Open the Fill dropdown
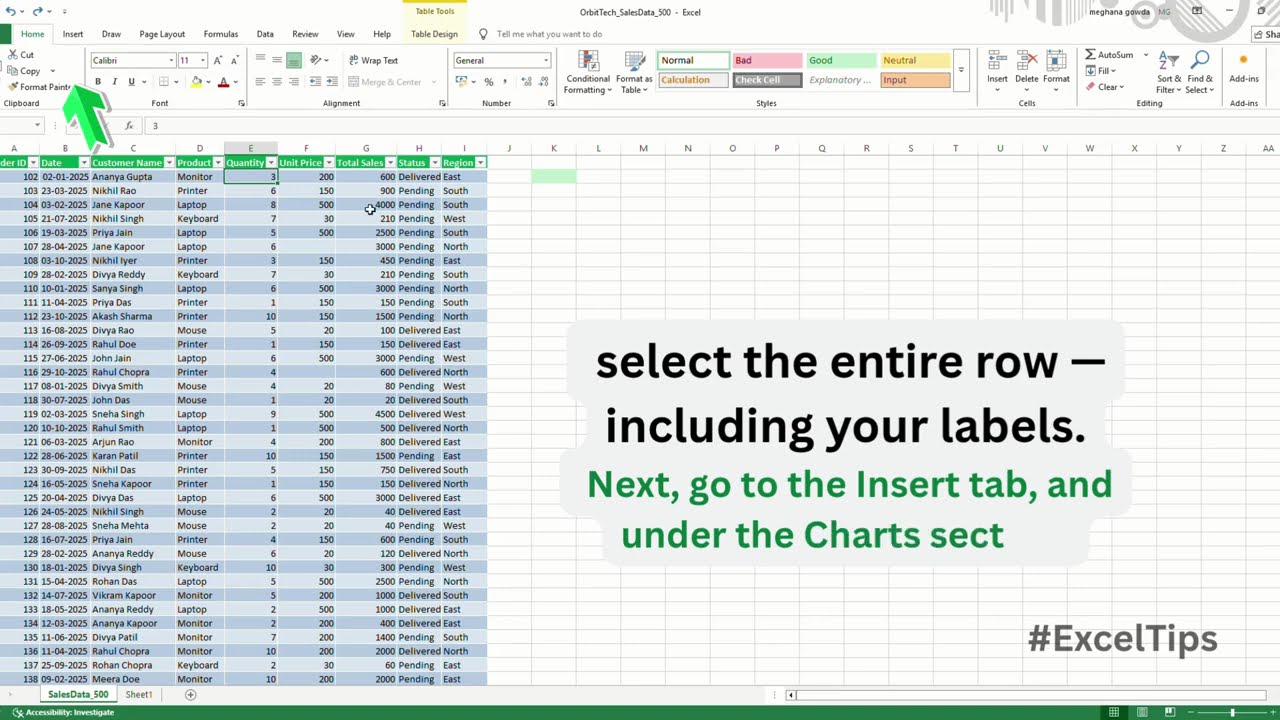Image resolution: width=1280 pixels, height=720 pixels. [x=1101, y=71]
